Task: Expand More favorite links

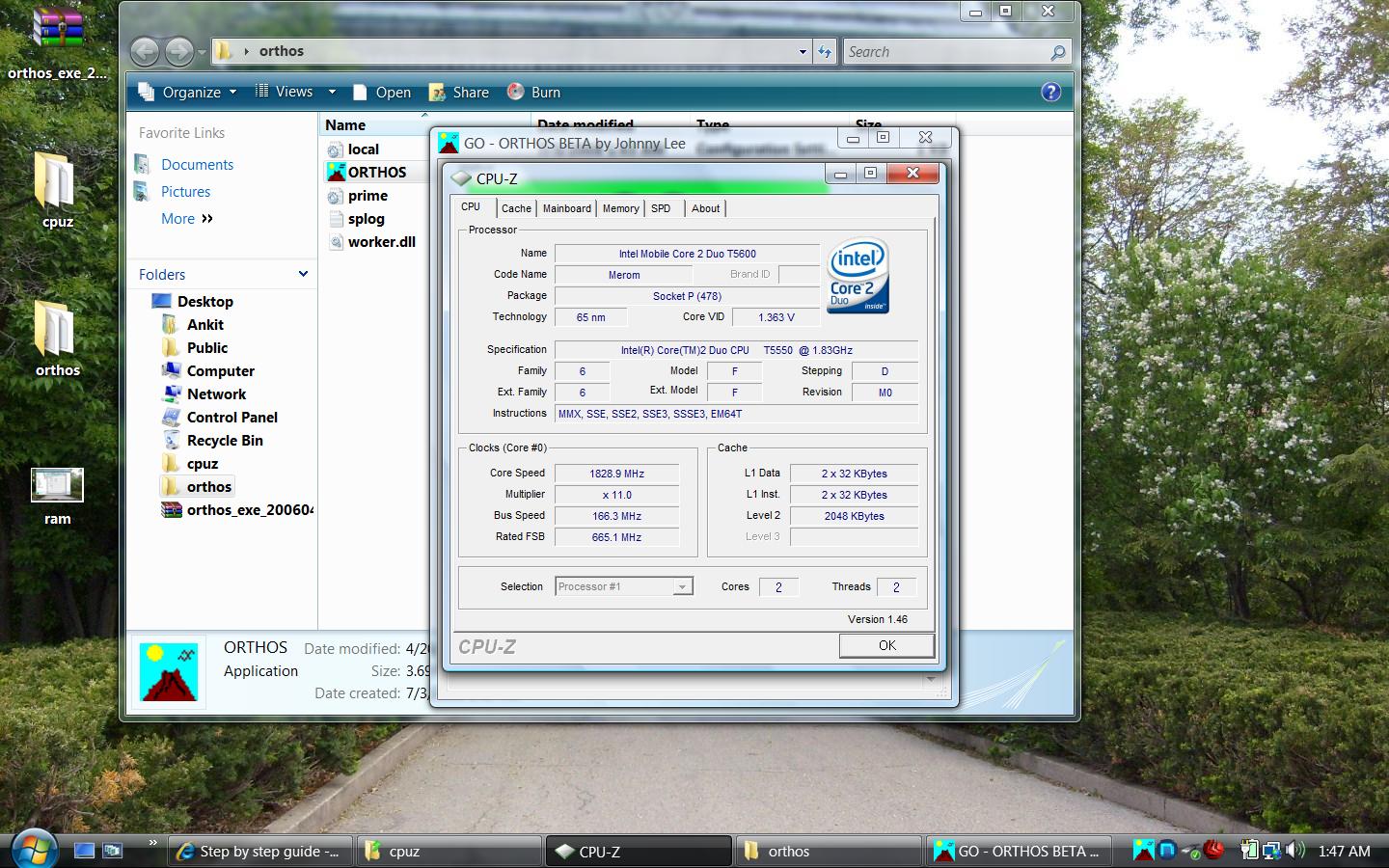Action: pyautogui.click(x=186, y=218)
